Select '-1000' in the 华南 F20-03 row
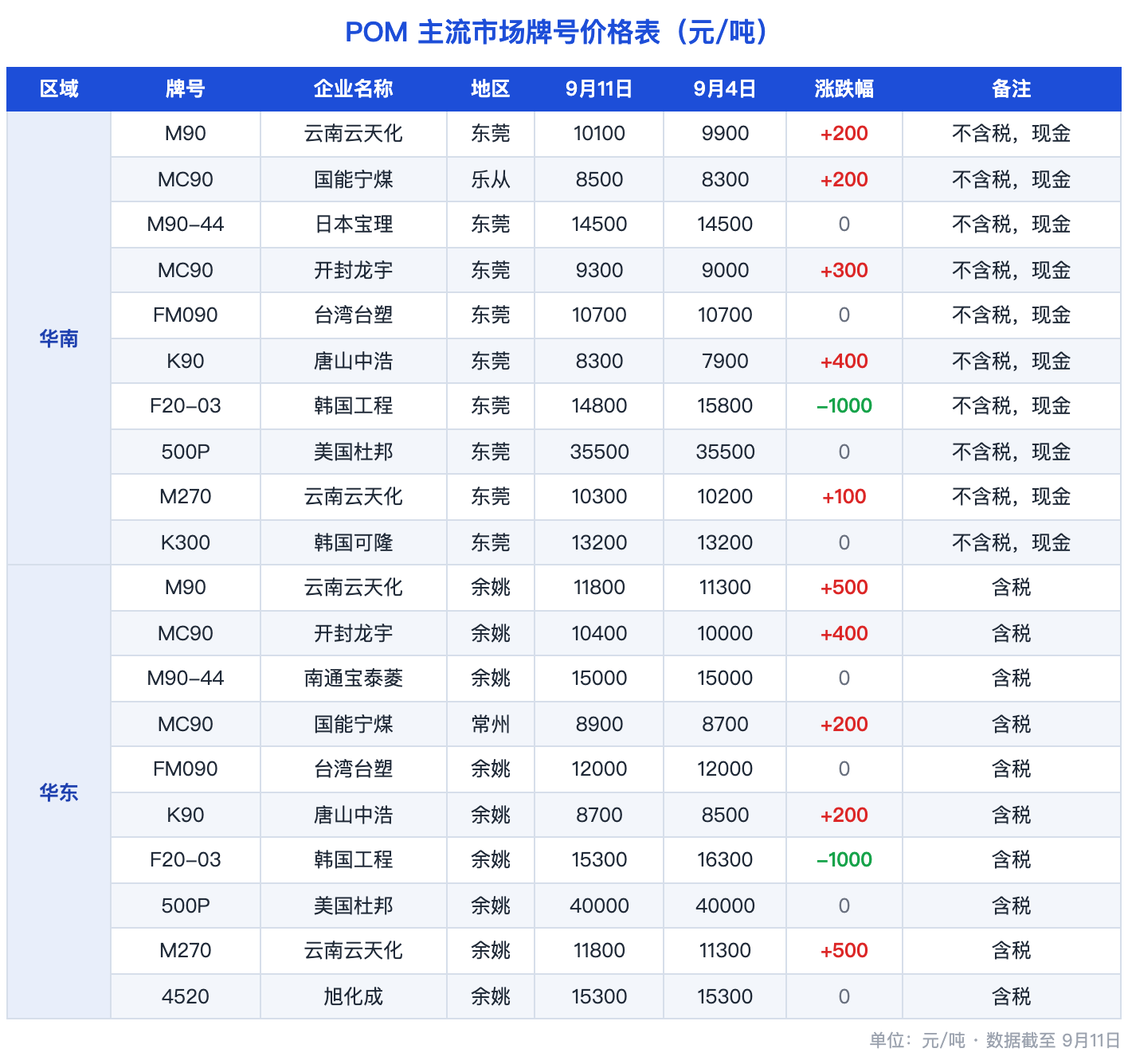The height and width of the screenshot is (1064, 1128). (844, 406)
